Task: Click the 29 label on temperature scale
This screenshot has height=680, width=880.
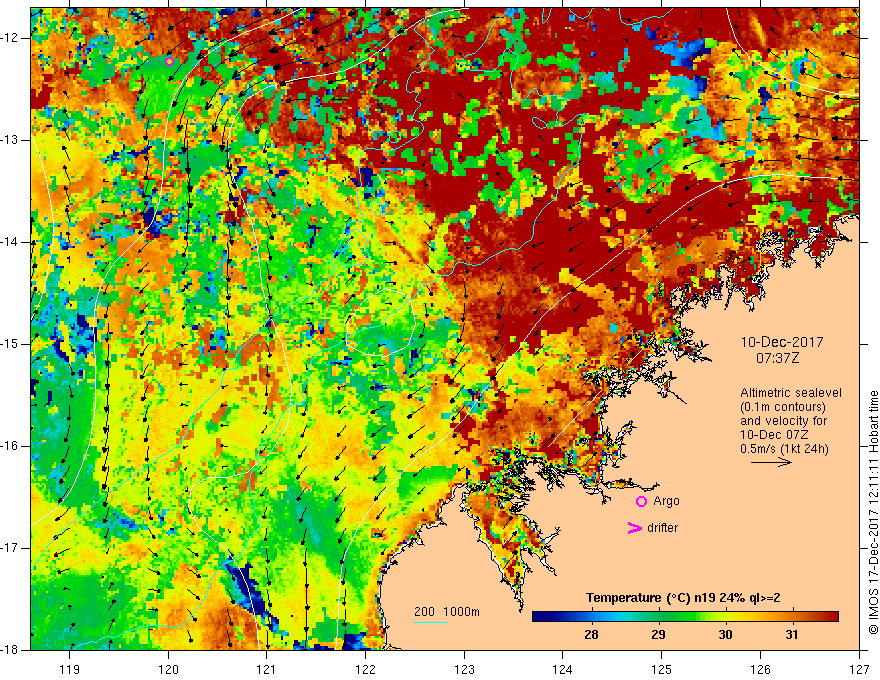Action: click(658, 635)
